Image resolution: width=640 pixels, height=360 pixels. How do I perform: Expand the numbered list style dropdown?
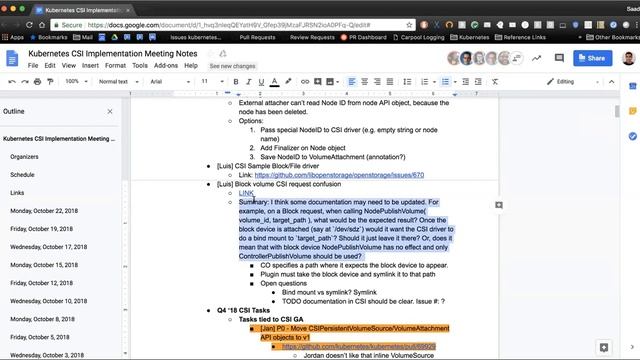(x=434, y=82)
